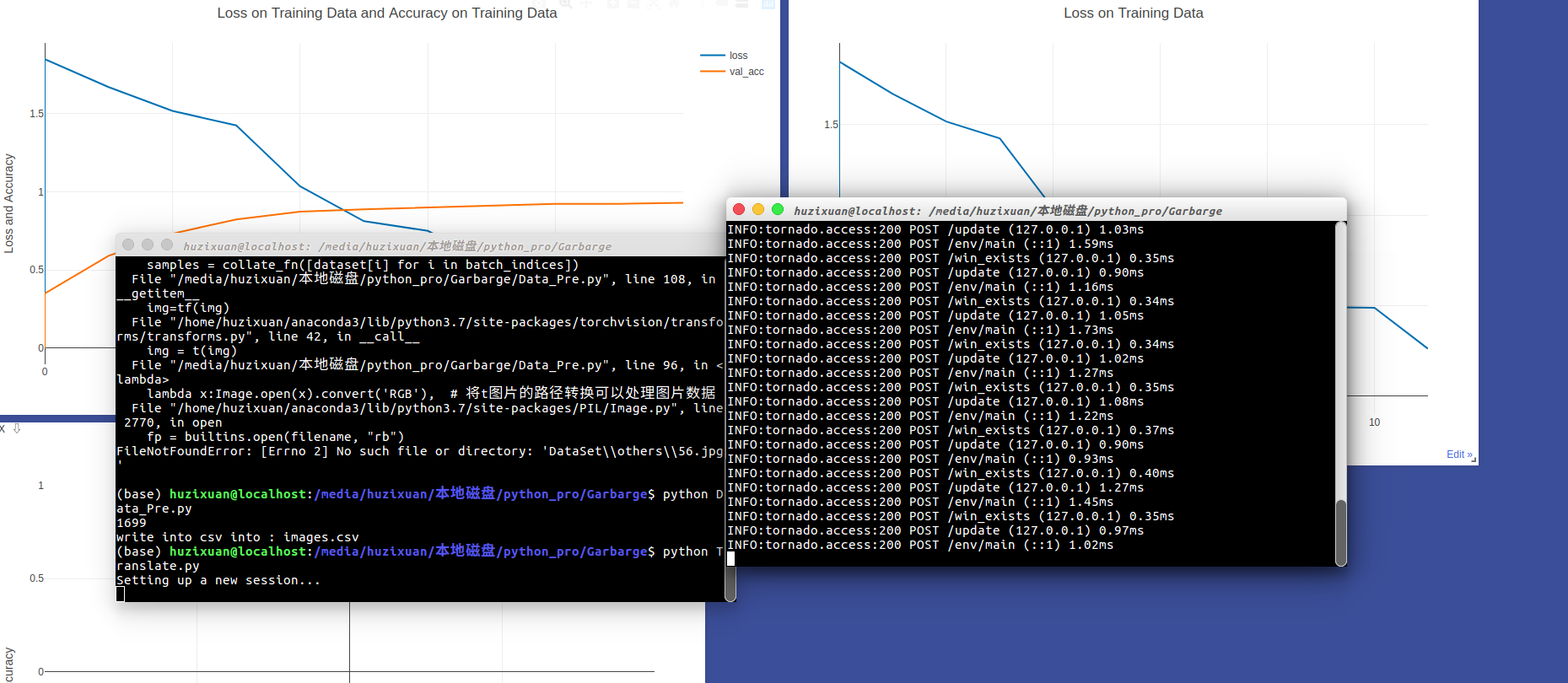Click the lambda Image.open convert('RGB') line

click(431, 394)
